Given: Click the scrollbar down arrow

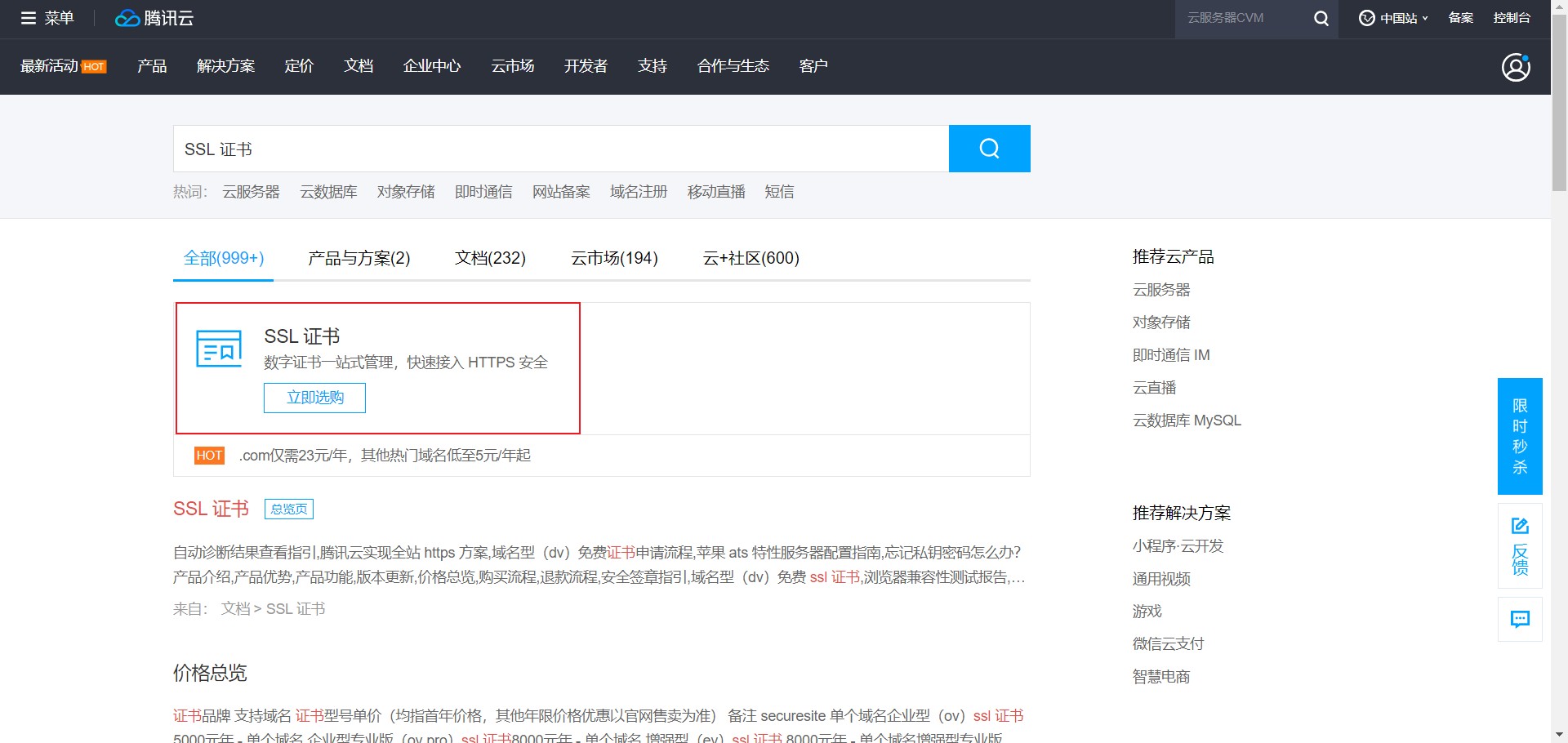Looking at the screenshot, I should point(1559,736).
